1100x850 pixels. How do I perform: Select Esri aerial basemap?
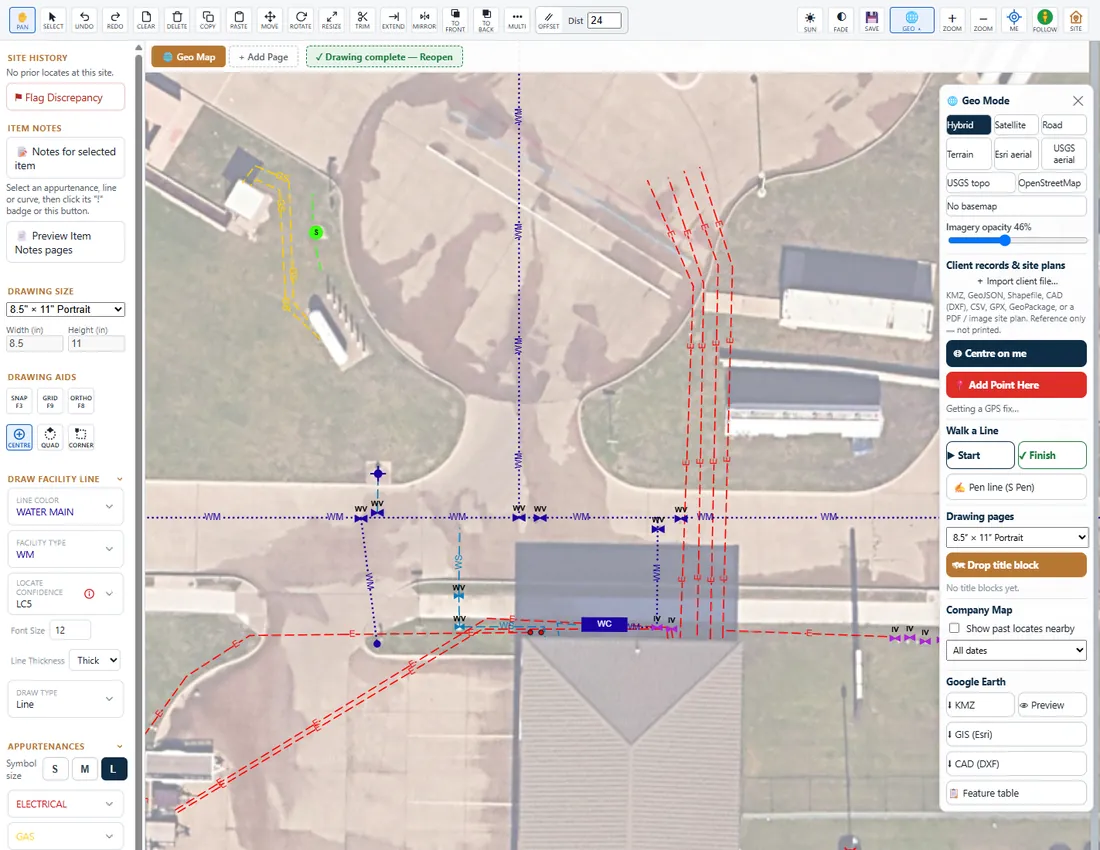click(x=1016, y=154)
